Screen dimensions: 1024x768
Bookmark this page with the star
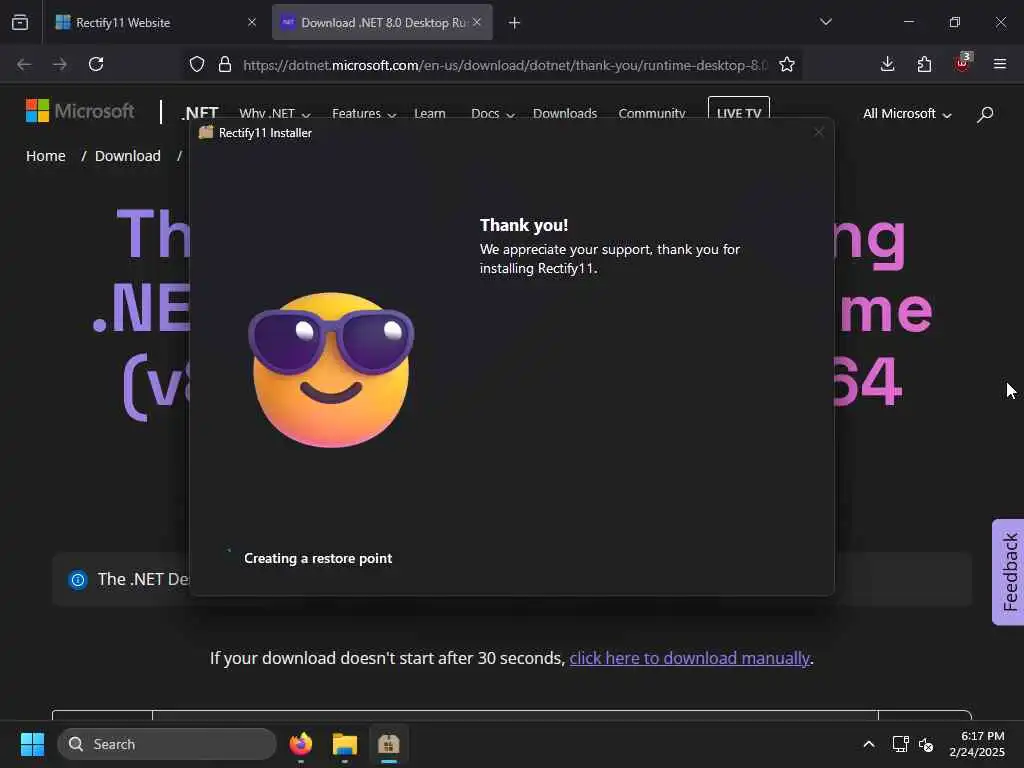point(787,64)
